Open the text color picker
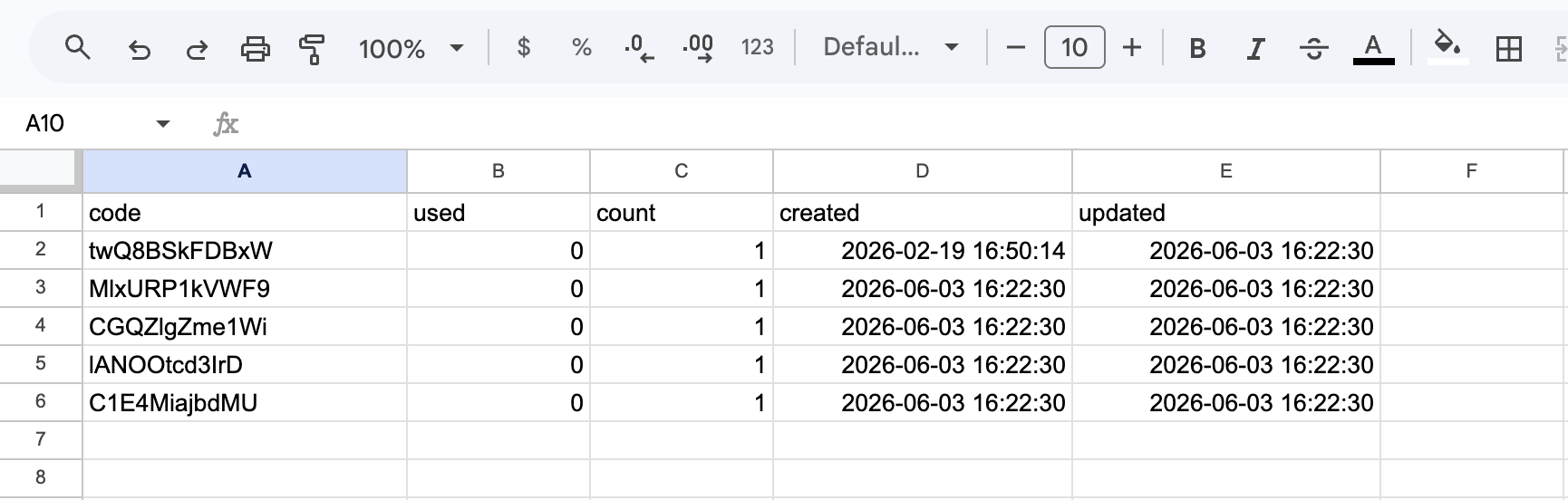Viewport: 1568px width, 500px height. pos(1373,48)
